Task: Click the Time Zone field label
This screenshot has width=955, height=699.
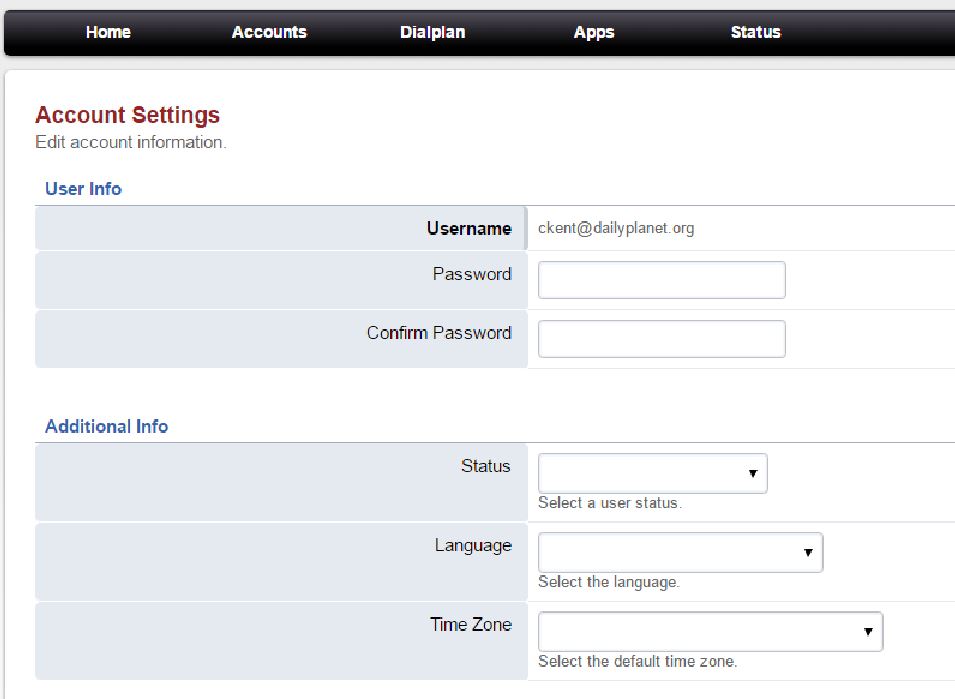Action: [470, 624]
